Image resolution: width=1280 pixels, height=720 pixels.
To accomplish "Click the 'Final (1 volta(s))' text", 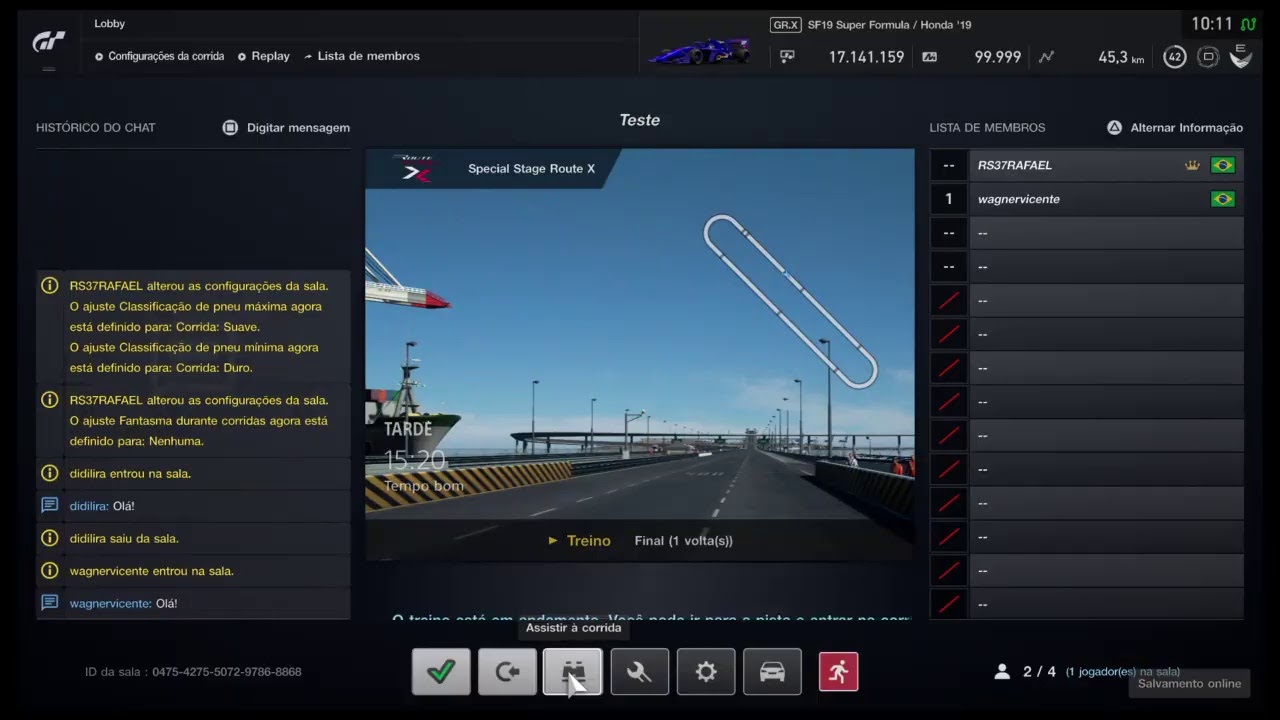I will pyautogui.click(x=684, y=541).
